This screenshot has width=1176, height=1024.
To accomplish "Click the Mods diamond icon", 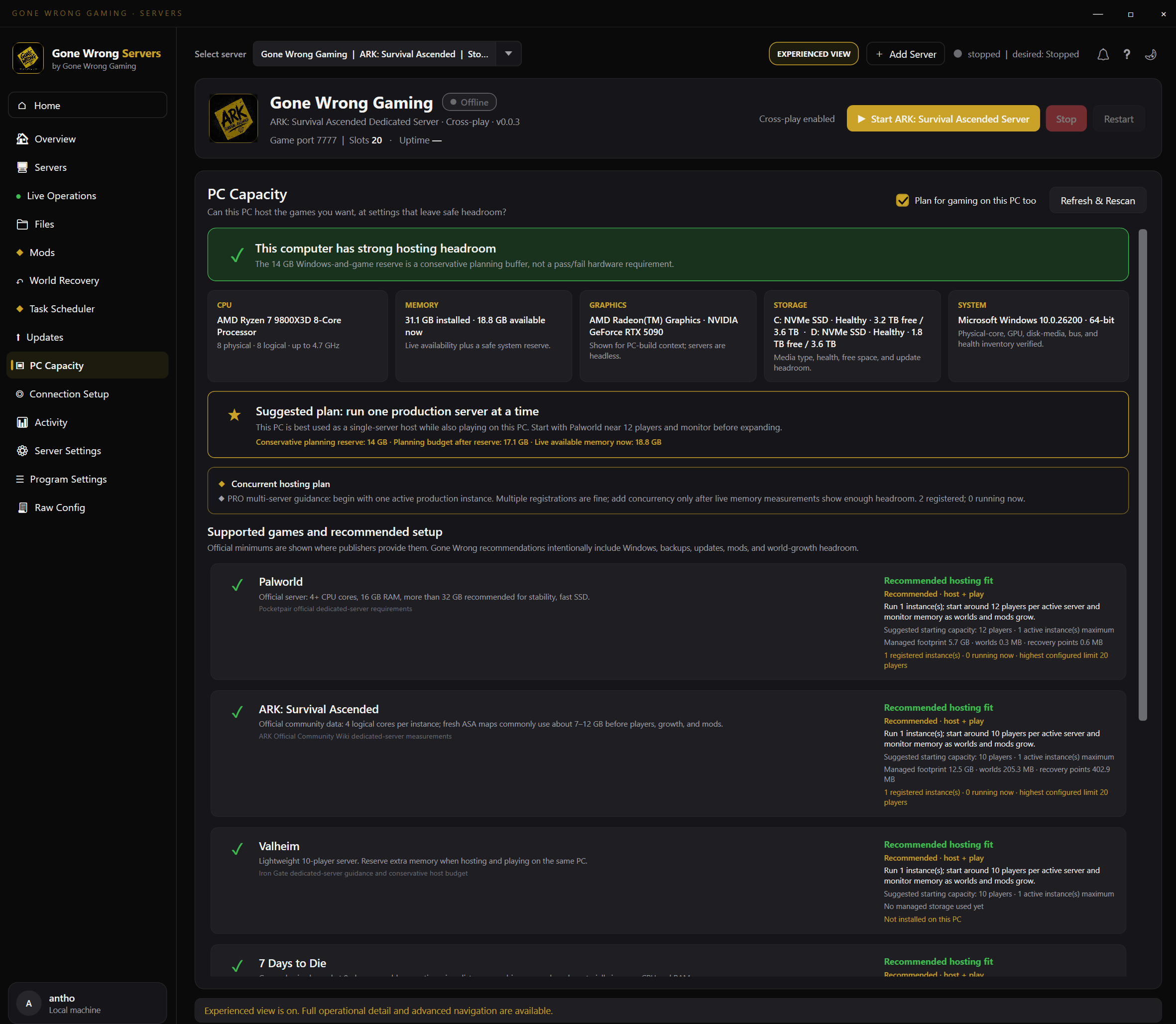I will click(20, 253).
